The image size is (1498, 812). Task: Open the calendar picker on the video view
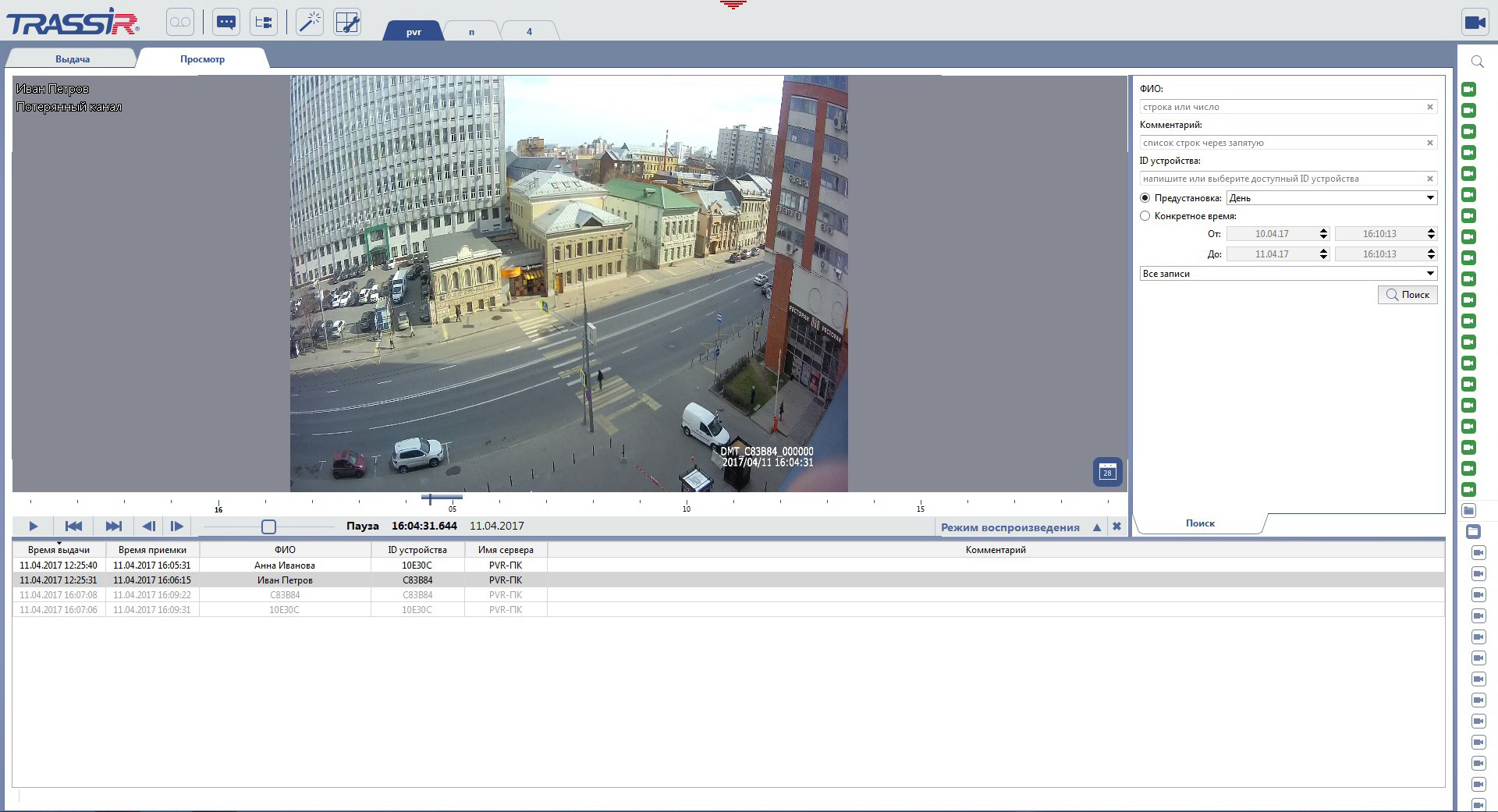(x=1107, y=472)
